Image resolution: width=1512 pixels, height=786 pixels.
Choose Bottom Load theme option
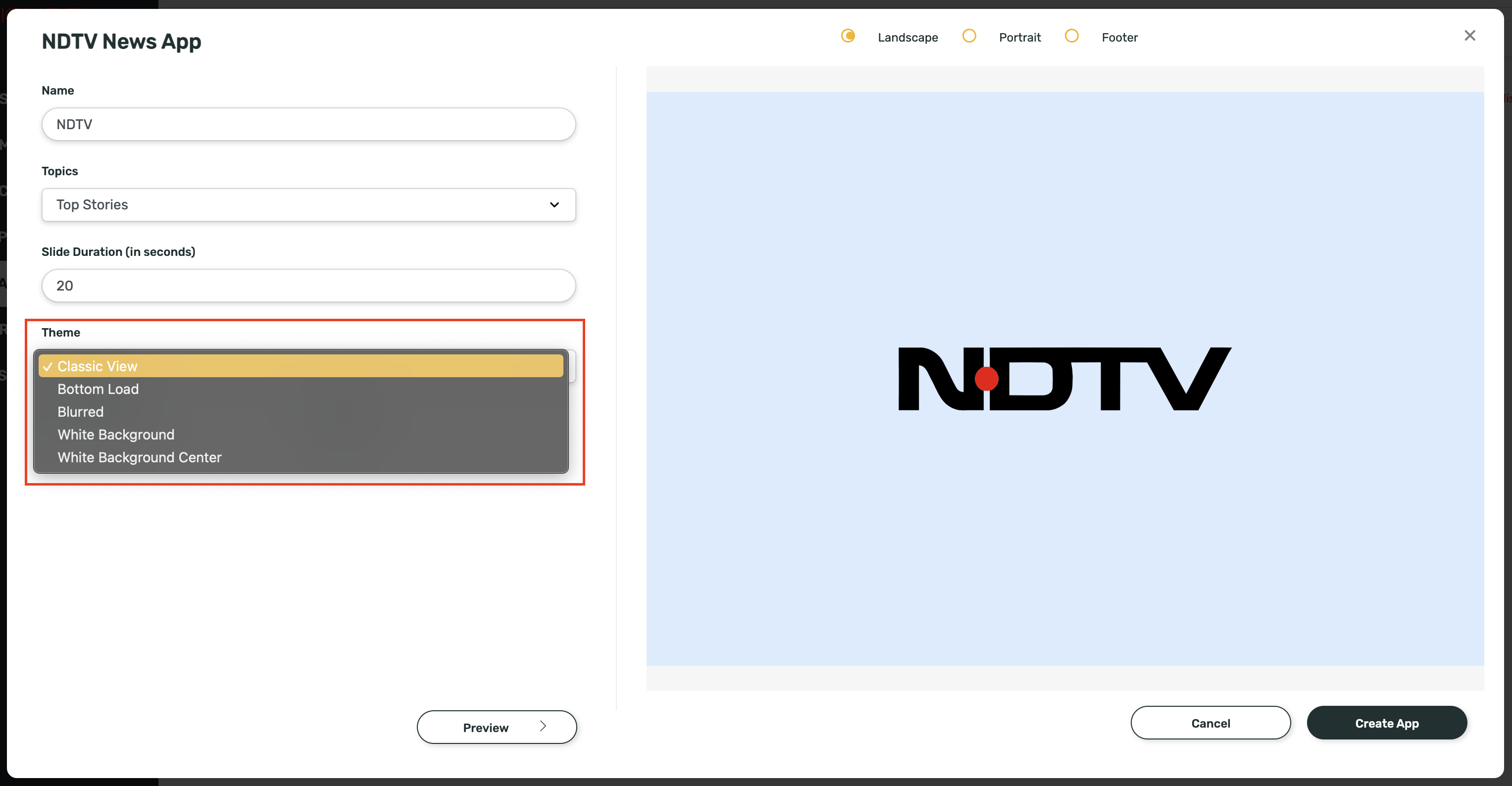point(301,389)
